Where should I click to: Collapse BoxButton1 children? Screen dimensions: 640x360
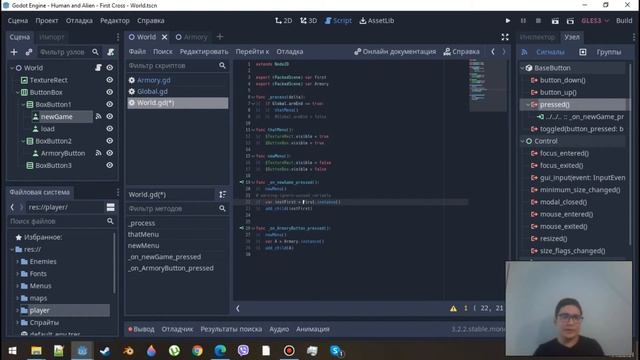click(23, 104)
